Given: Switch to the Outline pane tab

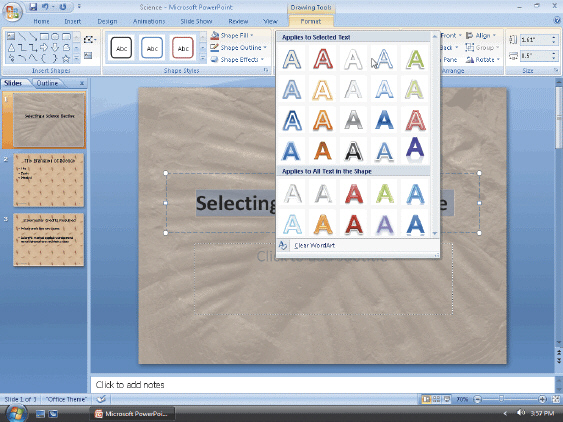Looking at the screenshot, I should tap(47, 83).
